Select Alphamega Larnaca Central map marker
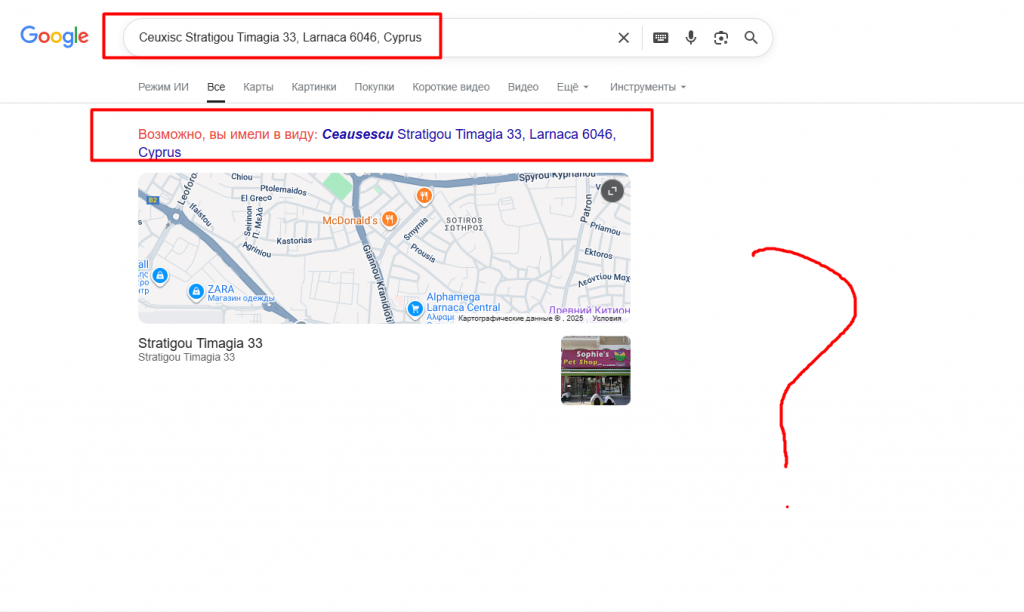 414,309
